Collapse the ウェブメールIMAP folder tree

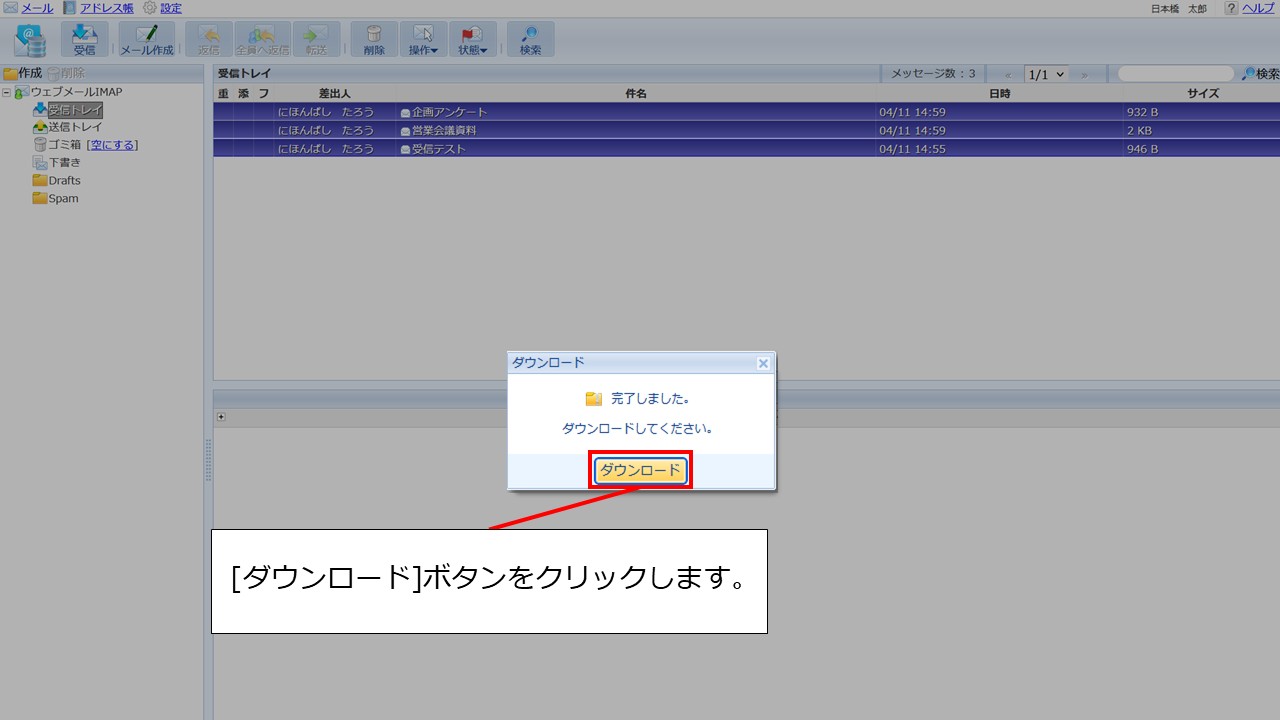point(8,91)
